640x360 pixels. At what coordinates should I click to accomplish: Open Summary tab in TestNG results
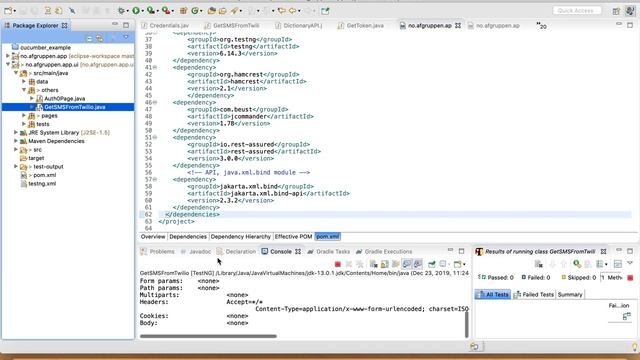(x=570, y=294)
